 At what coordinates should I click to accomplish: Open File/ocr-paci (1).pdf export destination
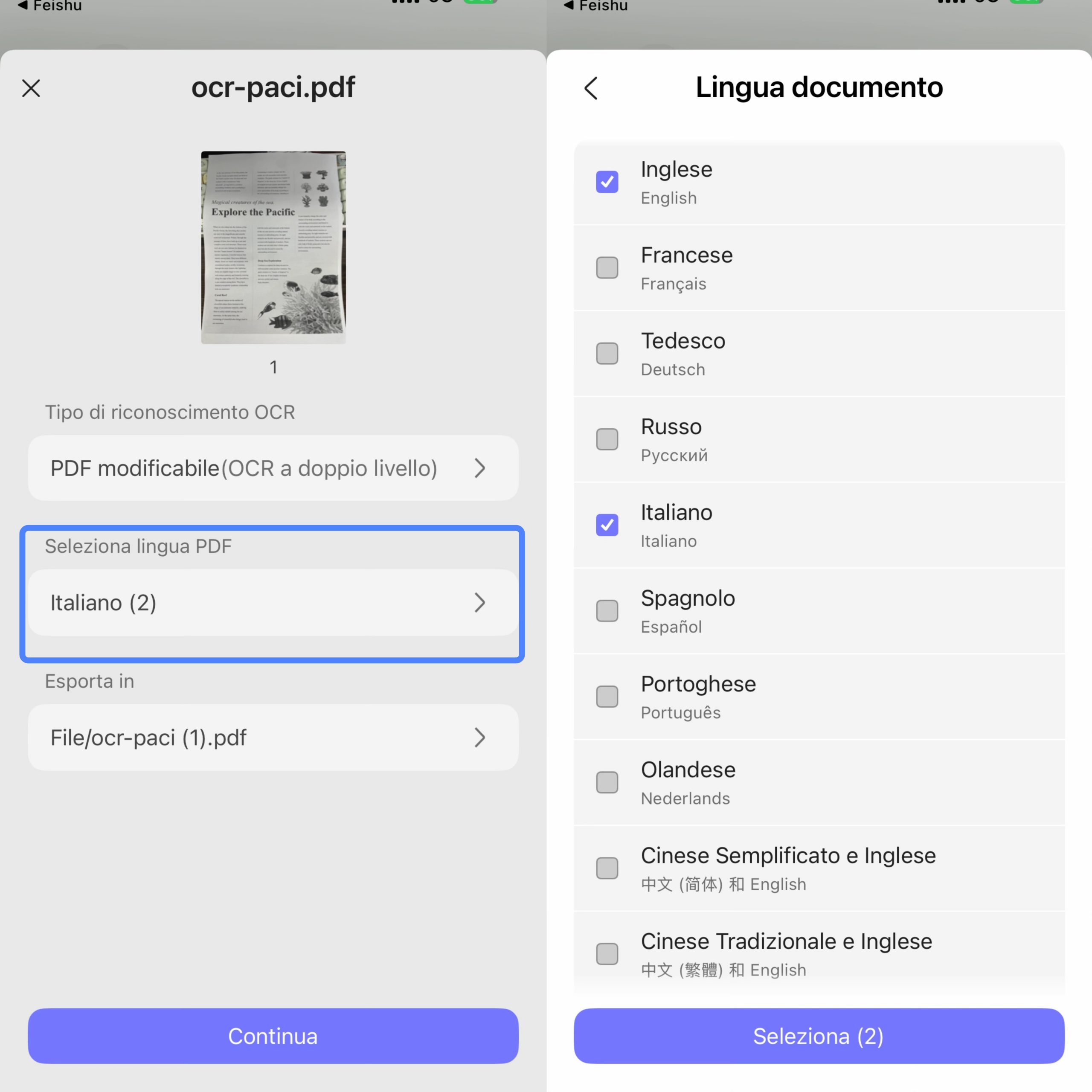273,737
